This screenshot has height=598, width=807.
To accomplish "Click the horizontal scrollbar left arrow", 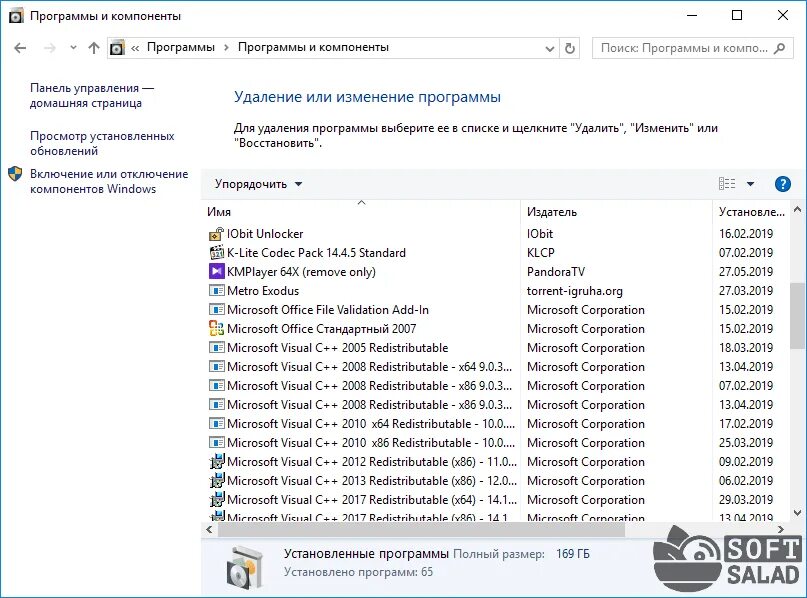I will click(209, 529).
